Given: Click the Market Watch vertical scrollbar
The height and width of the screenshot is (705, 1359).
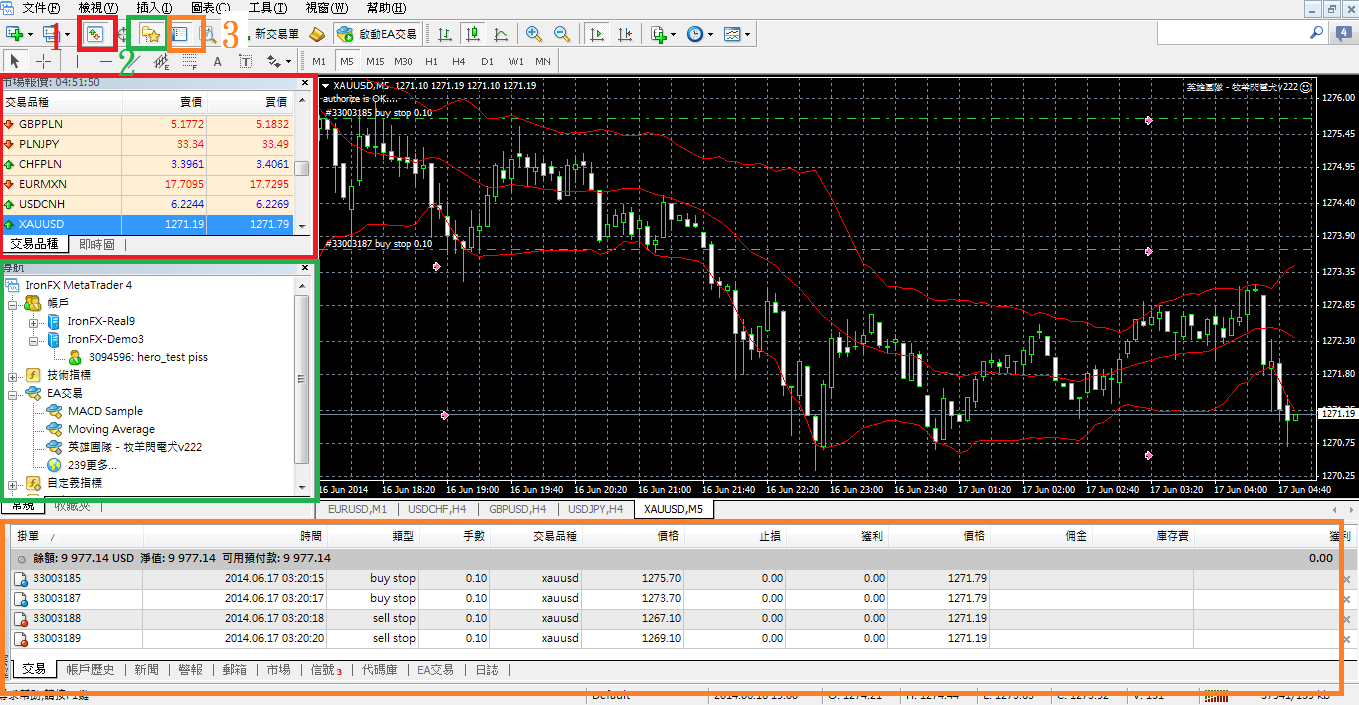Looking at the screenshot, I should pos(302,170).
